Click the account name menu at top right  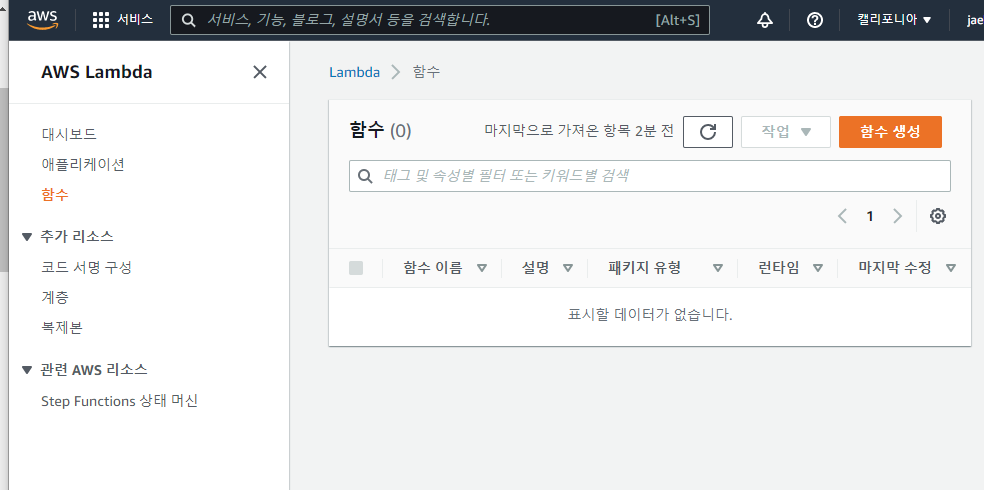tap(975, 20)
